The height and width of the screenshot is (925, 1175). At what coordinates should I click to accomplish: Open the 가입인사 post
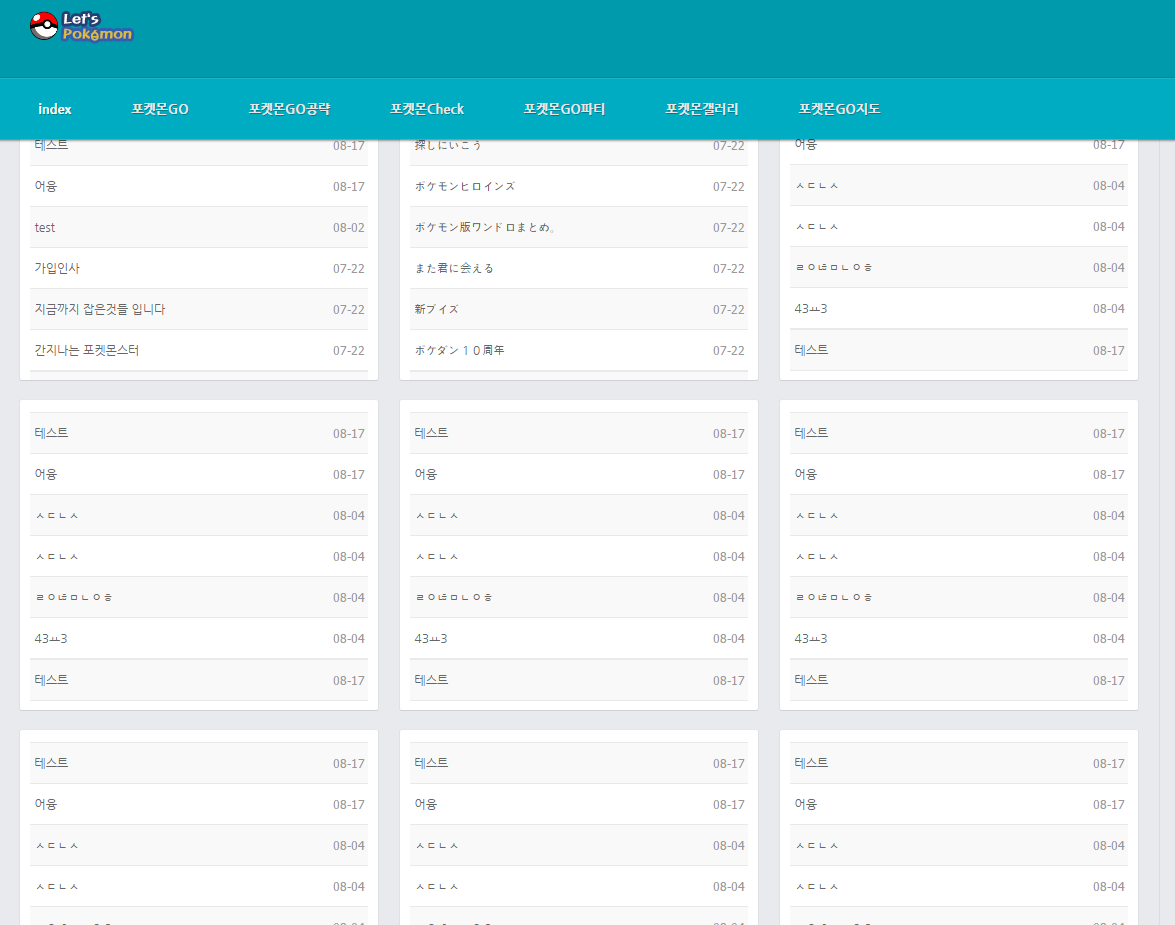pyautogui.click(x=57, y=269)
